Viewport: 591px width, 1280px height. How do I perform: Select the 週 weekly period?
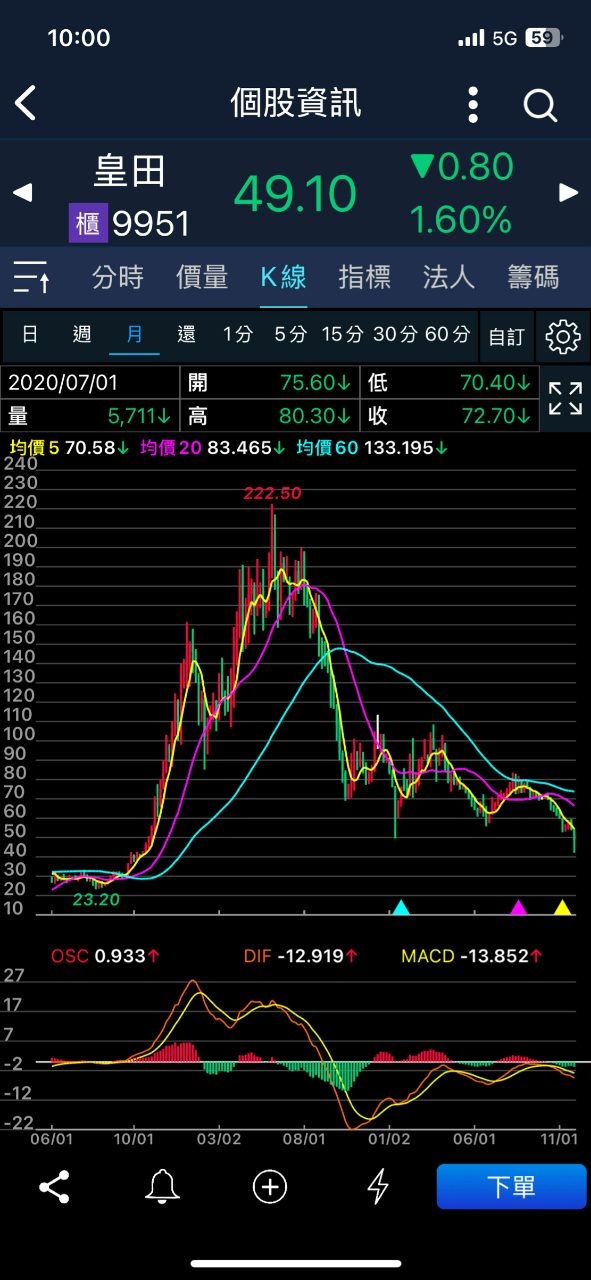coord(82,335)
